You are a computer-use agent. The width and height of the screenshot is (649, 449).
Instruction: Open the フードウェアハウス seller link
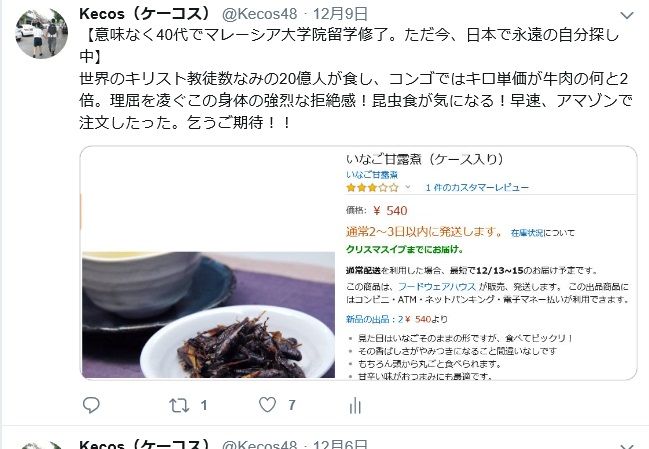(x=437, y=286)
